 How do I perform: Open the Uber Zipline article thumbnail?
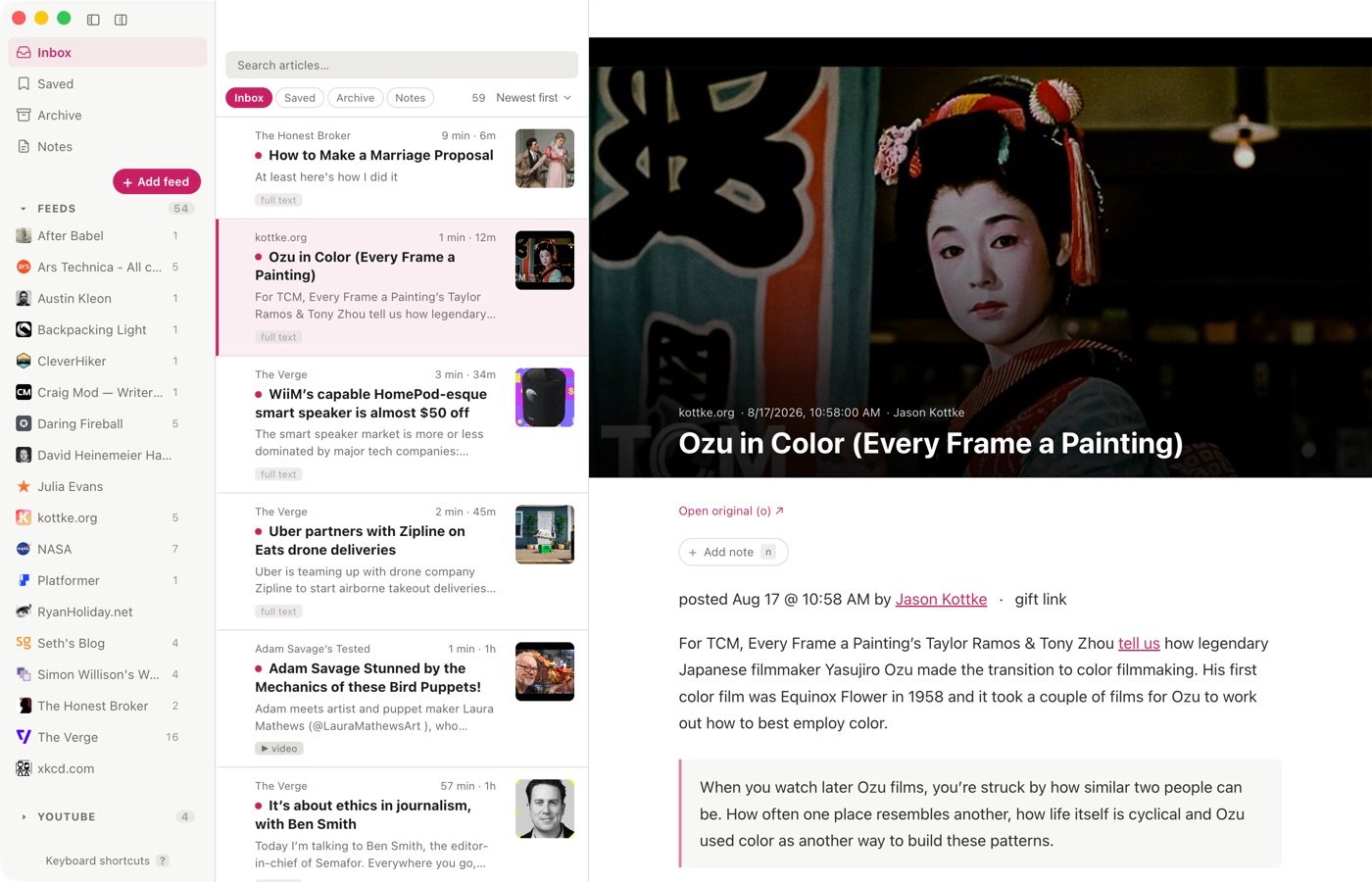[x=545, y=535]
